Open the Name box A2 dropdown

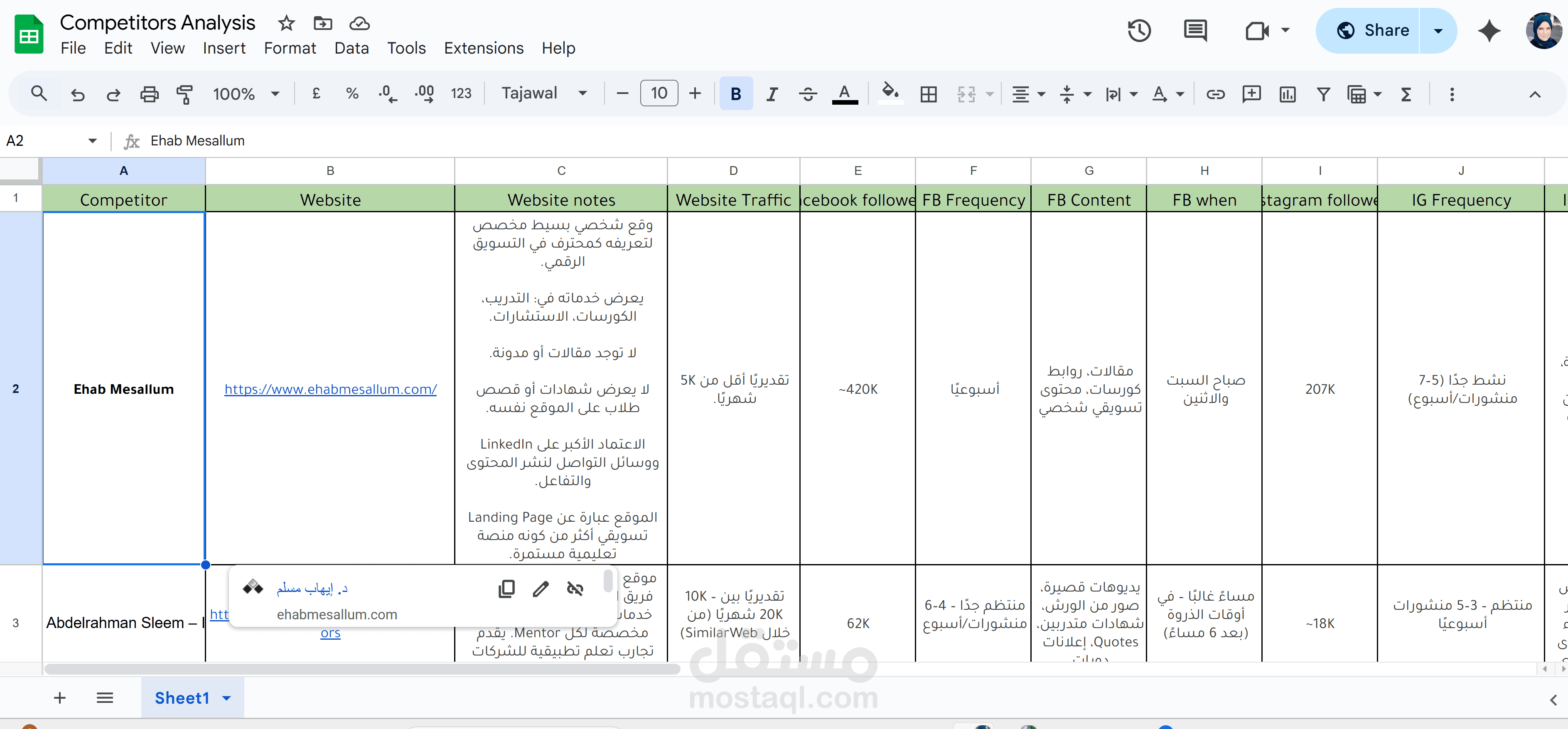(93, 140)
